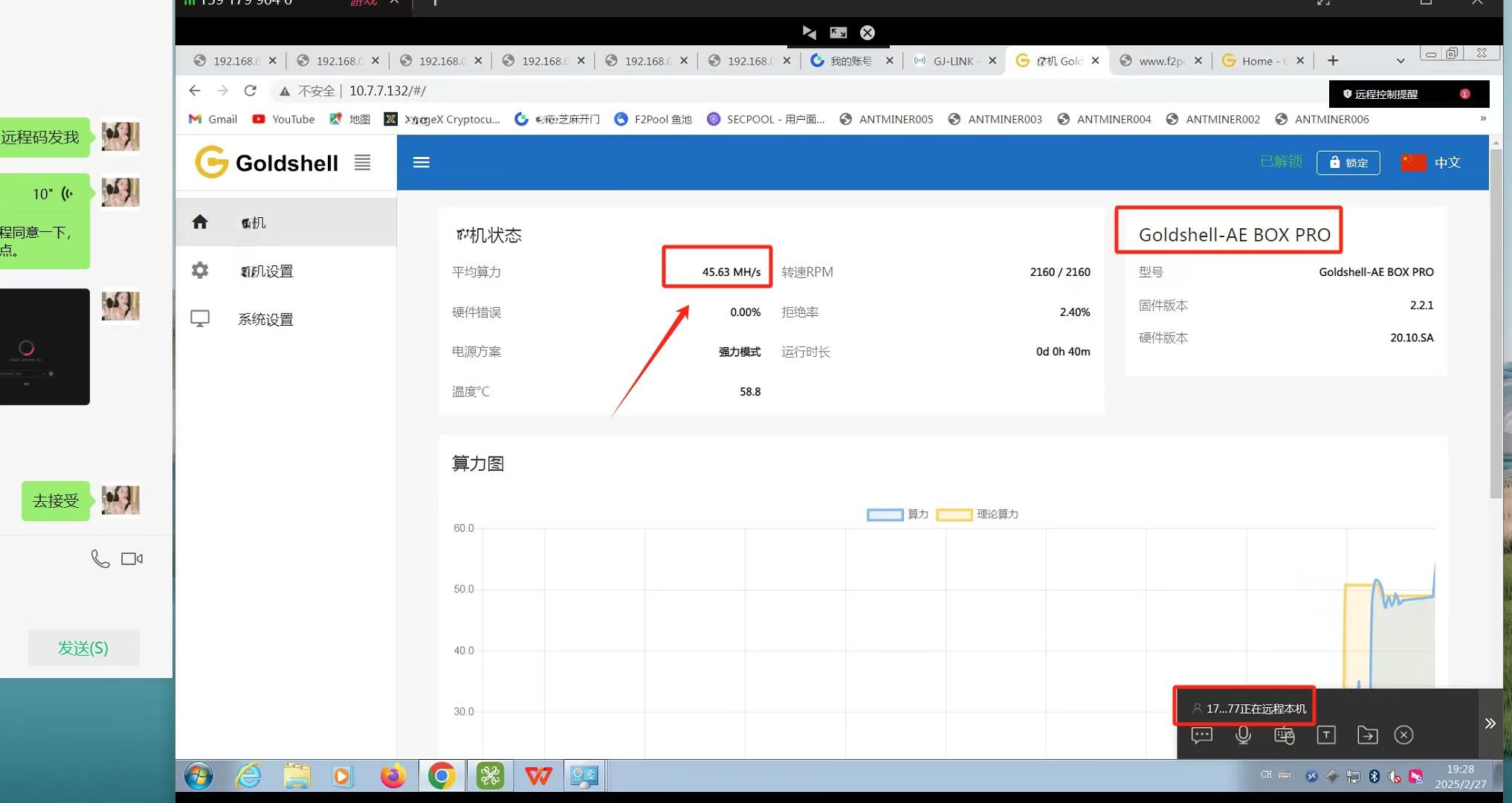The image size is (1512, 803).
Task: Click taskbar clock showing 19:28
Action: (x=1461, y=776)
